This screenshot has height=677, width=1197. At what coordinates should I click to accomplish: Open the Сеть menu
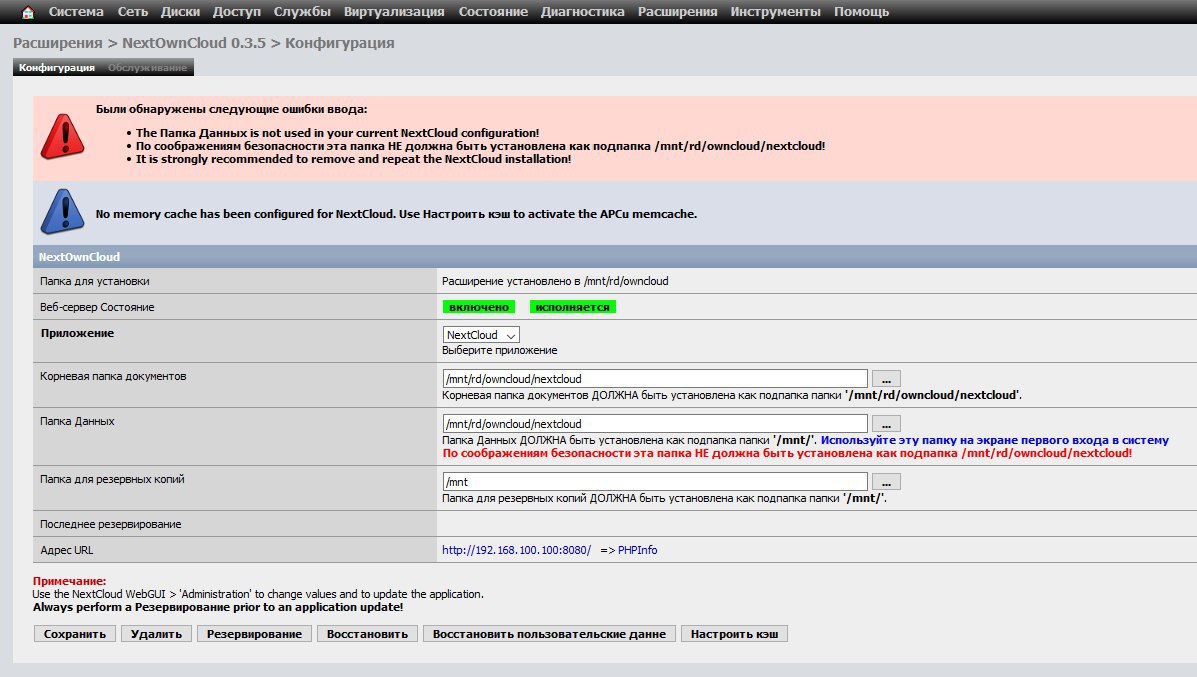click(133, 11)
